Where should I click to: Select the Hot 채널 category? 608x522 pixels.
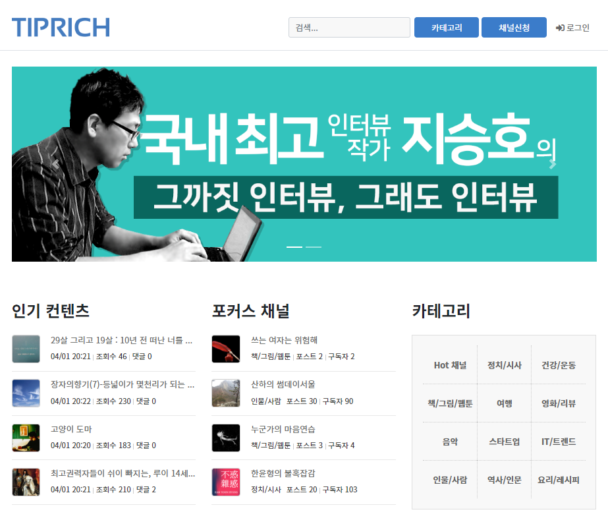coord(450,365)
